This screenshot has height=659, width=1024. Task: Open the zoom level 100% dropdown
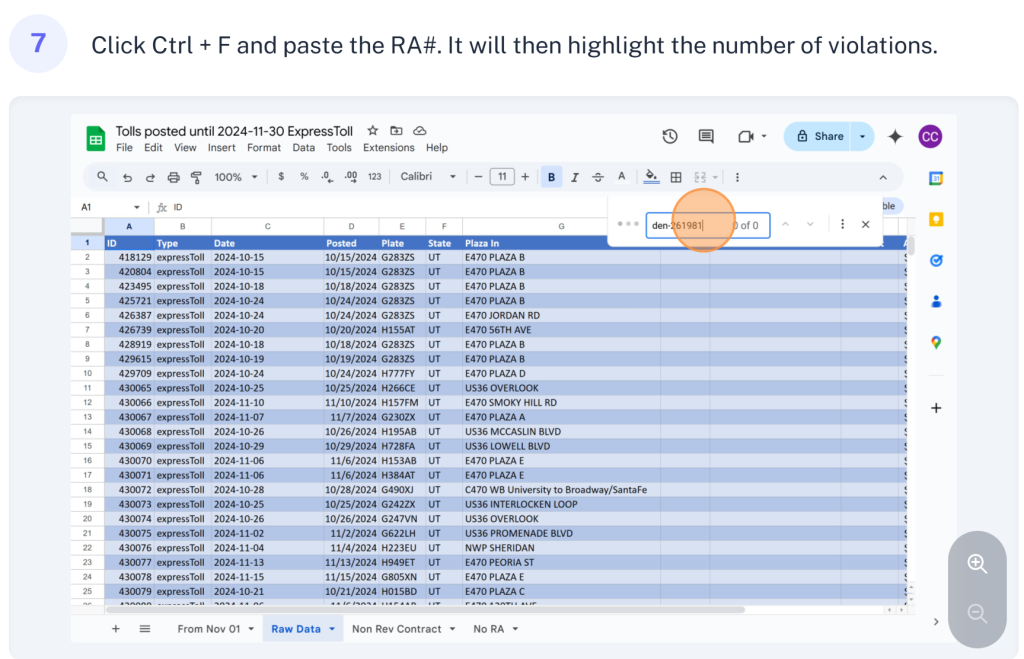pyautogui.click(x=236, y=177)
